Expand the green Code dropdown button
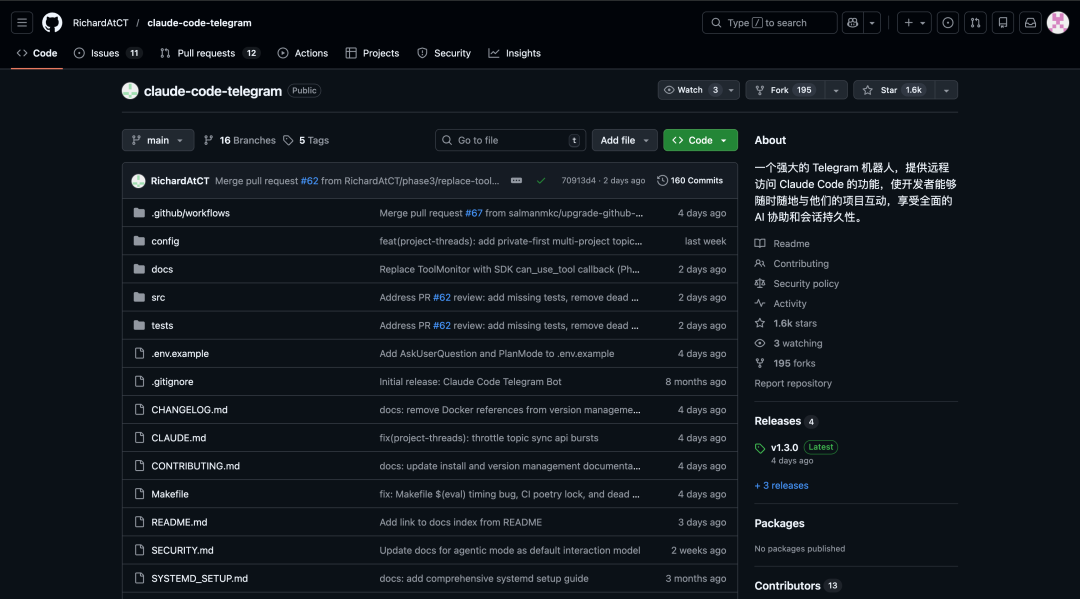This screenshot has height=599, width=1080. click(700, 140)
